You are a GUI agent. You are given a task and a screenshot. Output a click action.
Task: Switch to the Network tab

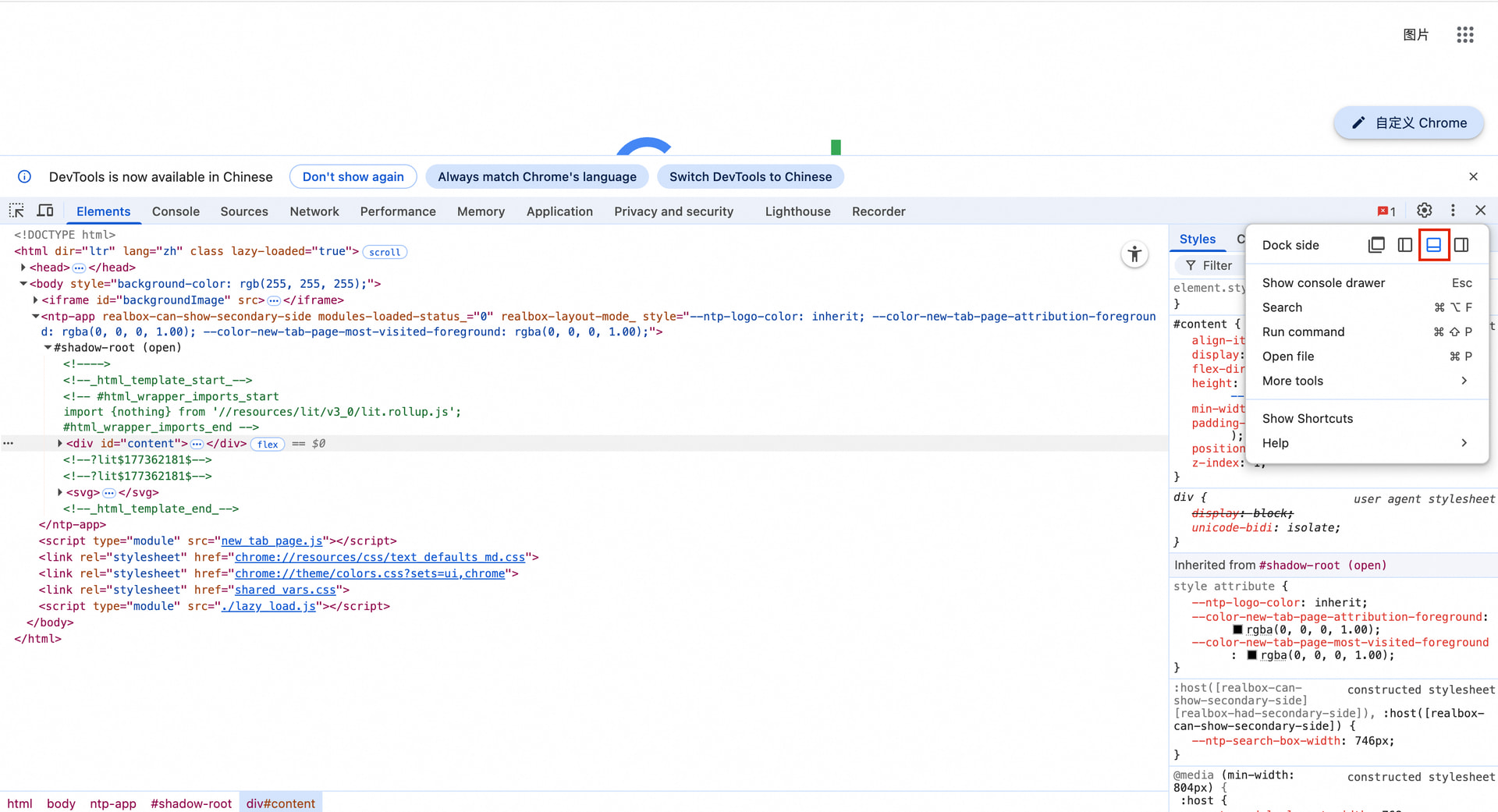tap(314, 211)
